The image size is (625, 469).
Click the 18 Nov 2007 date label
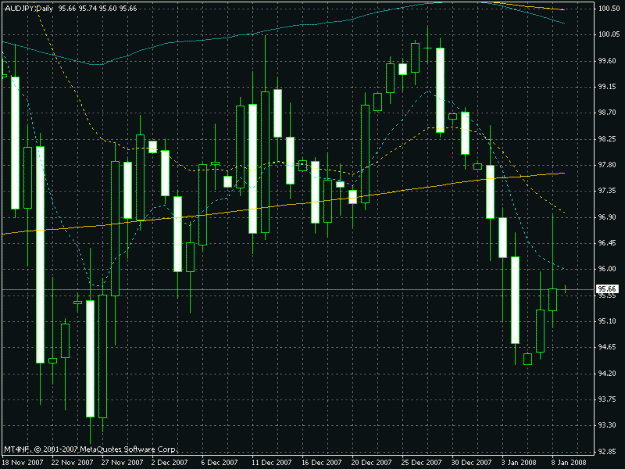[x=22, y=462]
